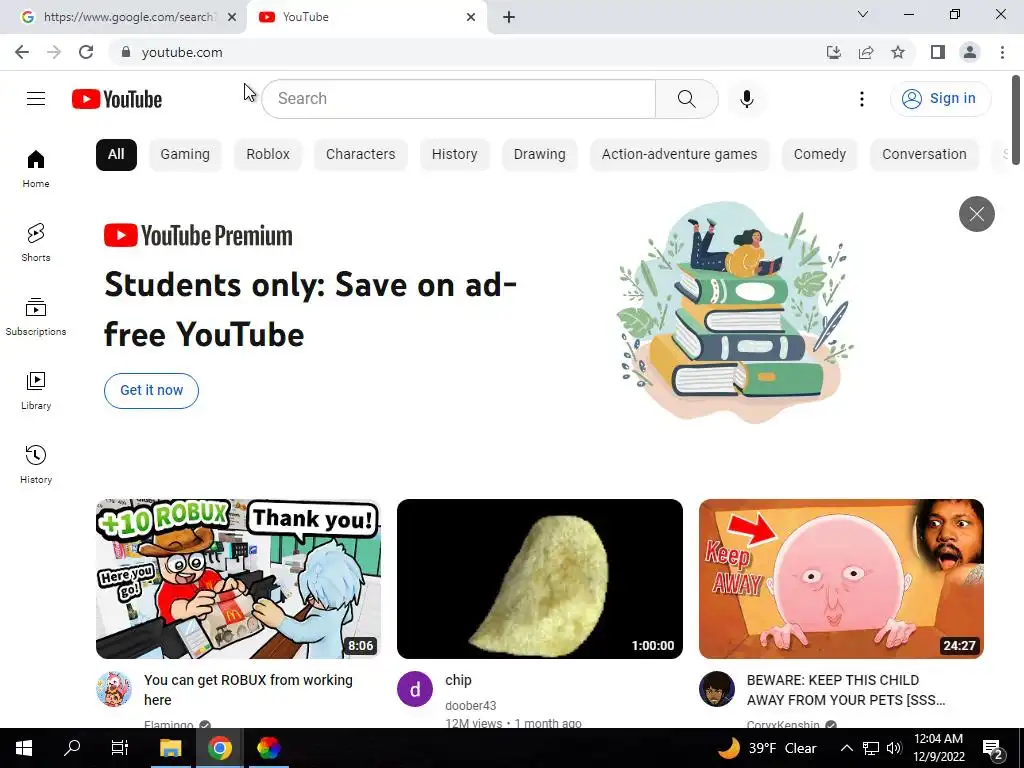Open the Keep Away video thumbnail

(841, 579)
